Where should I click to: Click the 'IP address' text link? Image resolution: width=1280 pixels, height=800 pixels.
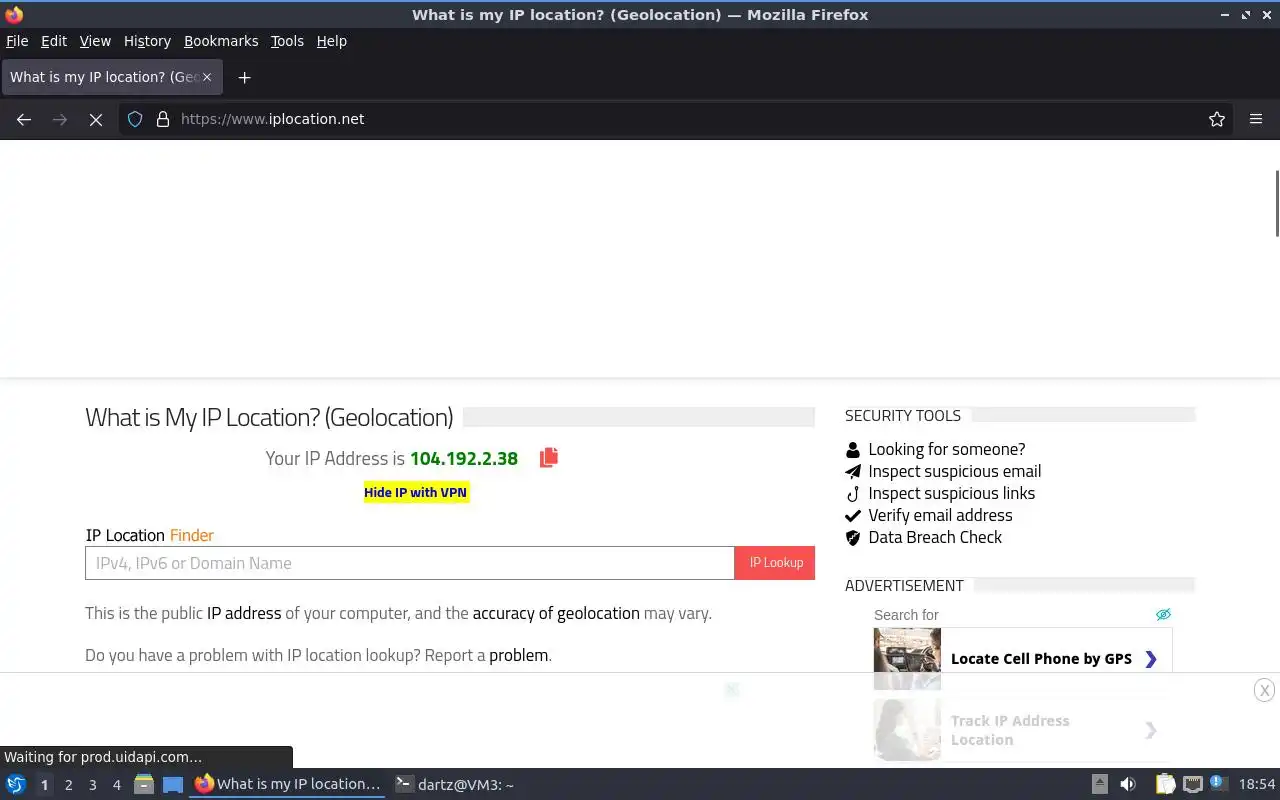[x=244, y=613]
